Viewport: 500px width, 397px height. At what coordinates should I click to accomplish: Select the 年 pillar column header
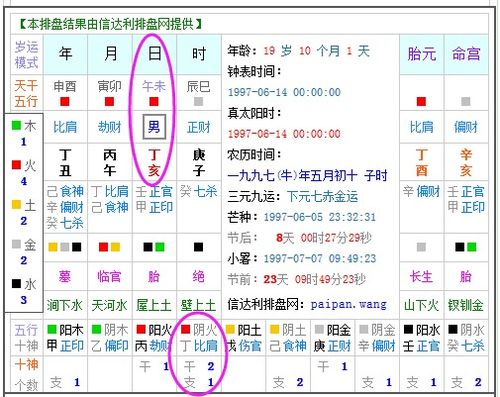click(65, 54)
